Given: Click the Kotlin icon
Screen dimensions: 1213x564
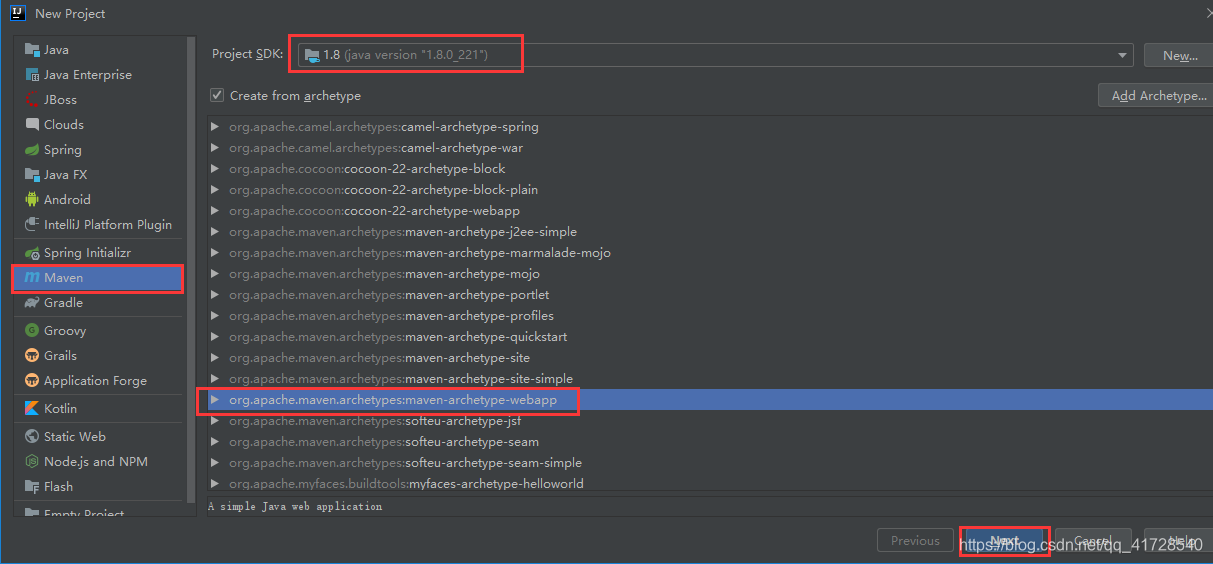Looking at the screenshot, I should click(x=32, y=408).
